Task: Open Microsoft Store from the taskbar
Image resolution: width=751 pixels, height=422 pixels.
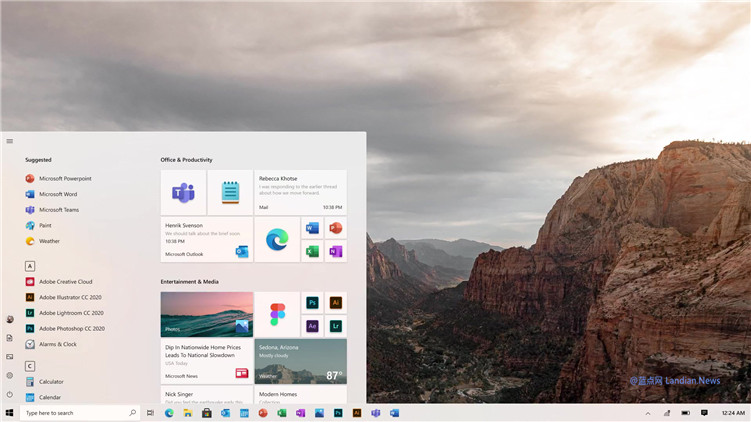Action: click(206, 413)
